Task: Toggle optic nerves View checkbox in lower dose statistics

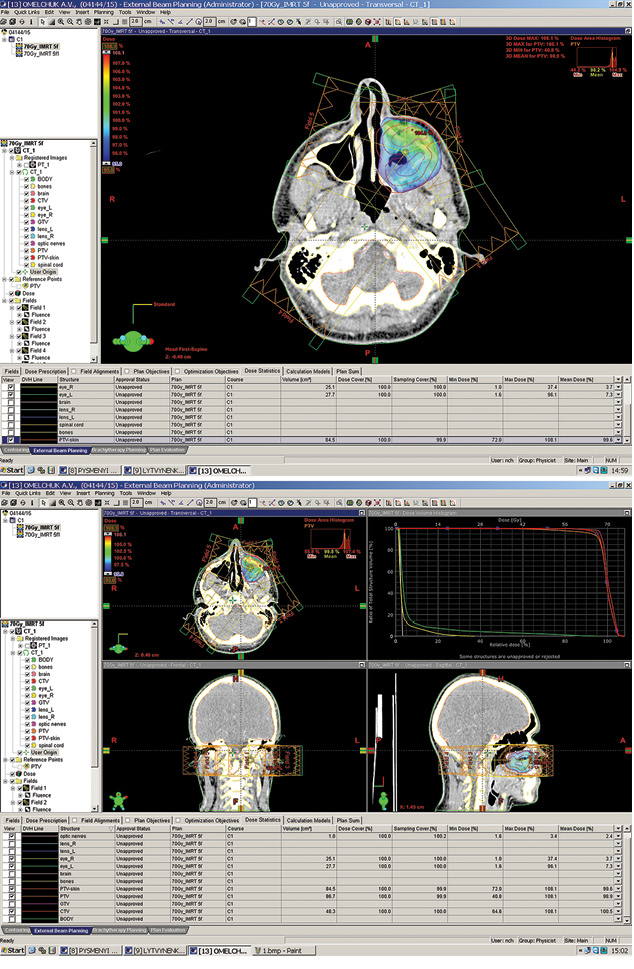Action: pos(11,836)
